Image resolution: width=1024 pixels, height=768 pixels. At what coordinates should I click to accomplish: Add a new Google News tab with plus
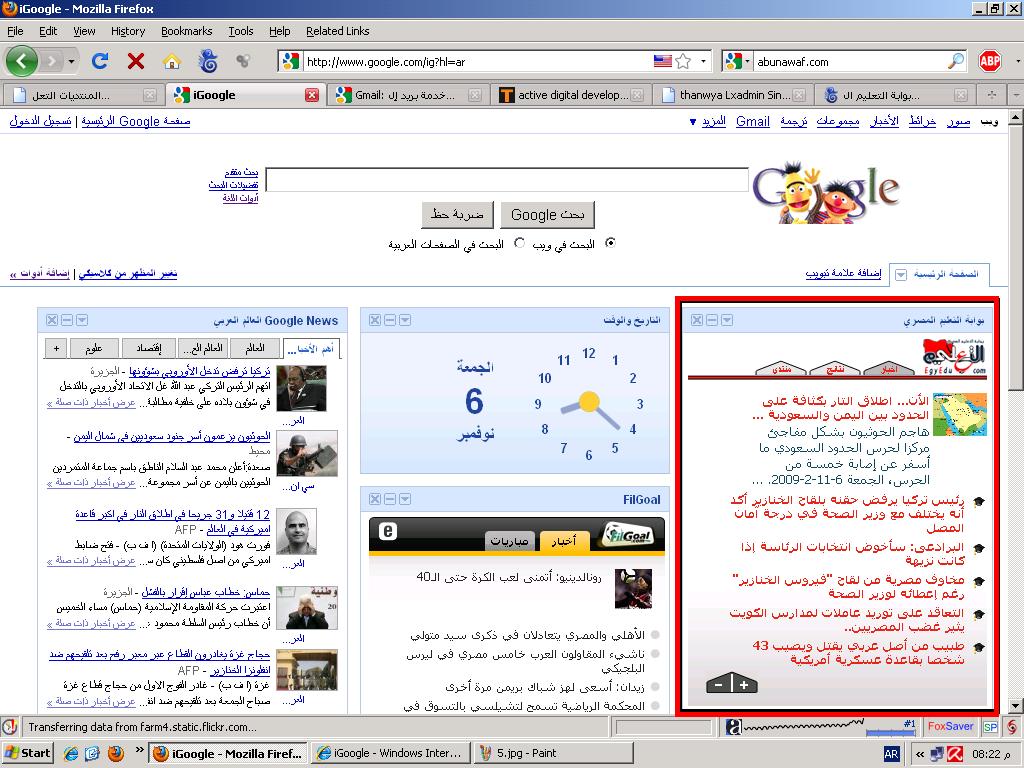(56, 348)
